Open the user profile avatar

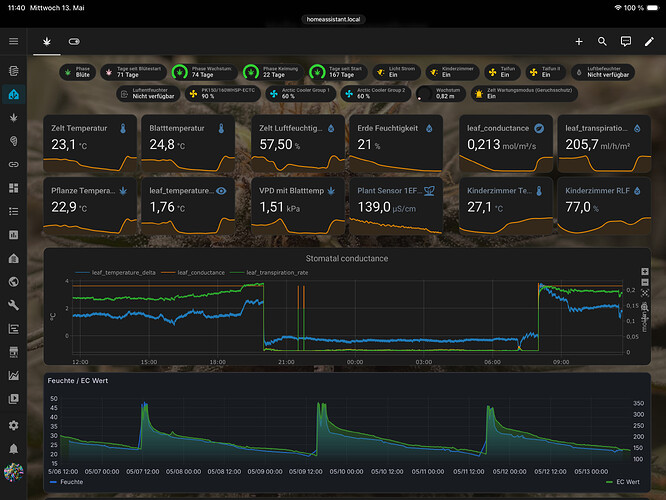[x=14, y=472]
